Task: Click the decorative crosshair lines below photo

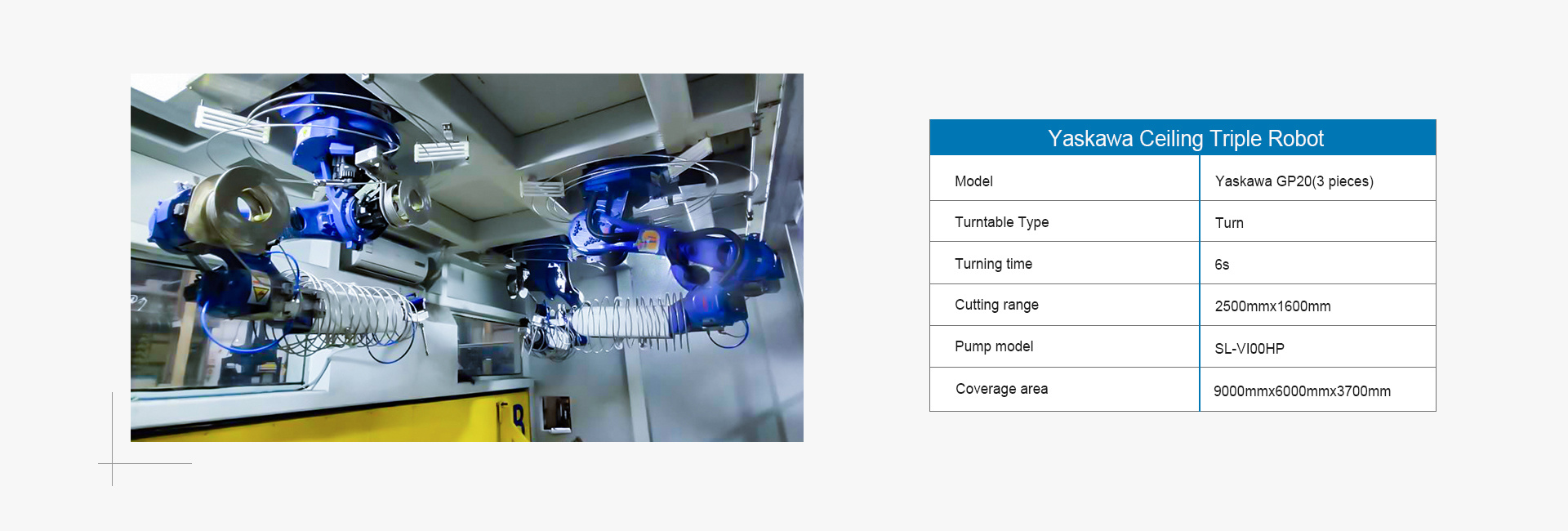Action: pyautogui.click(x=113, y=463)
